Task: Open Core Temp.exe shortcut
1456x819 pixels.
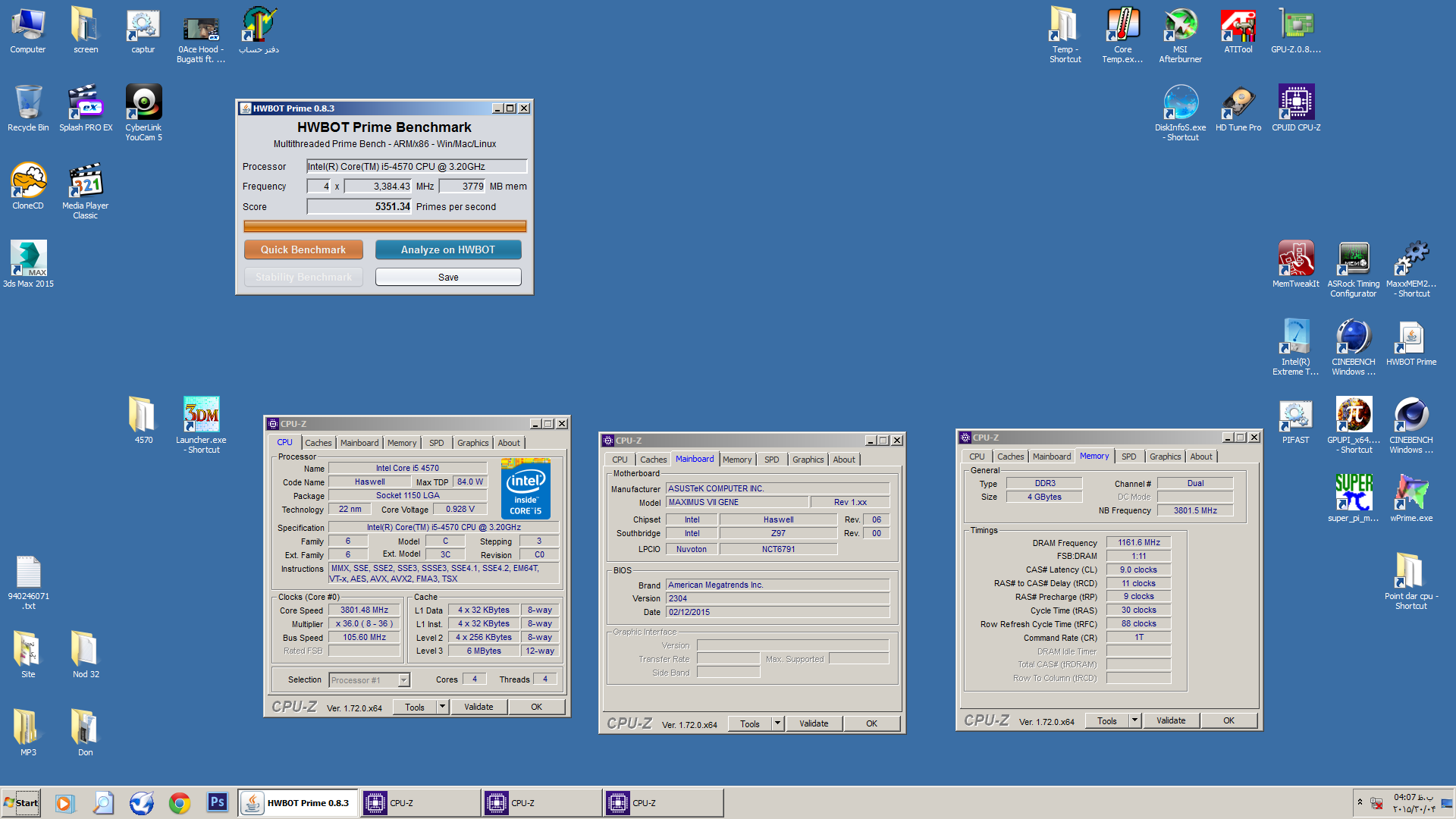Action: coord(1123,34)
